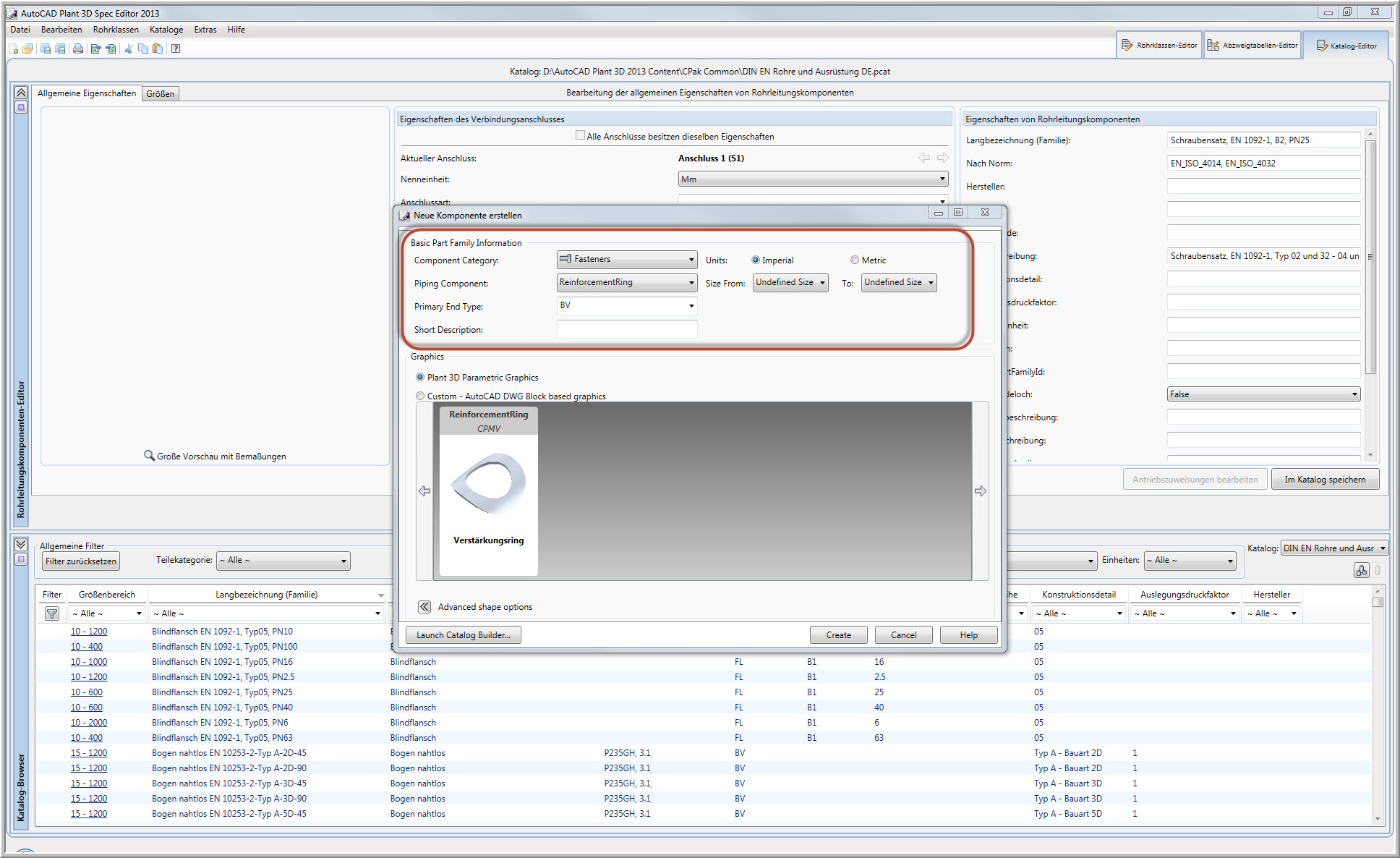Open the Kataloge menu

coord(166,30)
